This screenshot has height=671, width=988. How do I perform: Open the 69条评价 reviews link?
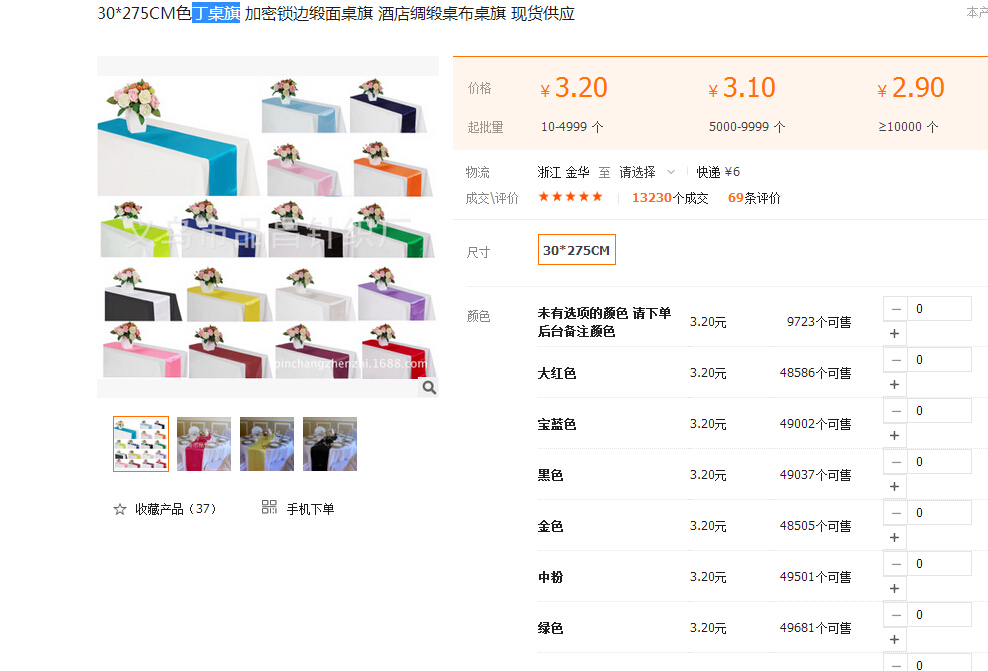pyautogui.click(x=754, y=198)
